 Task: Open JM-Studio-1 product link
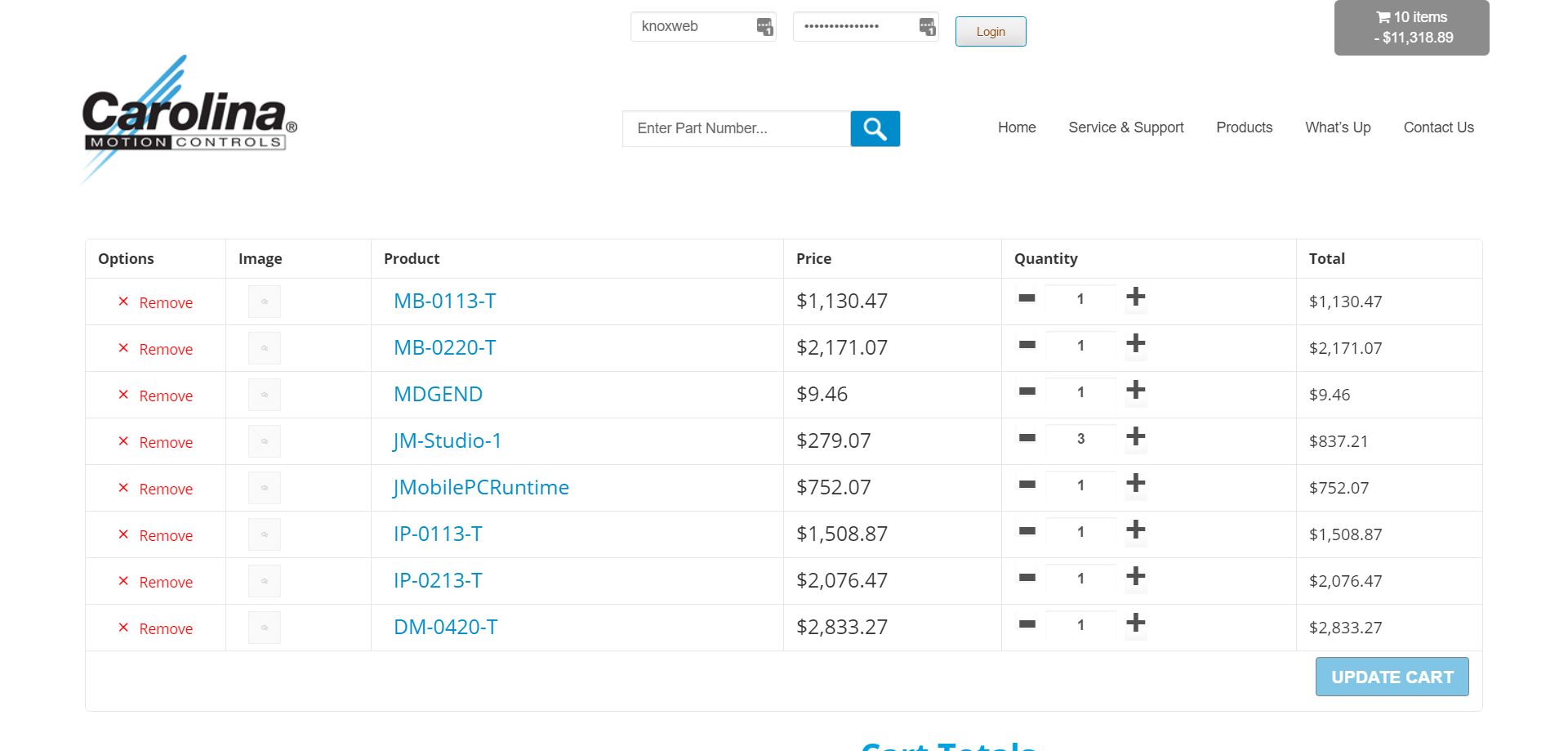pos(448,440)
